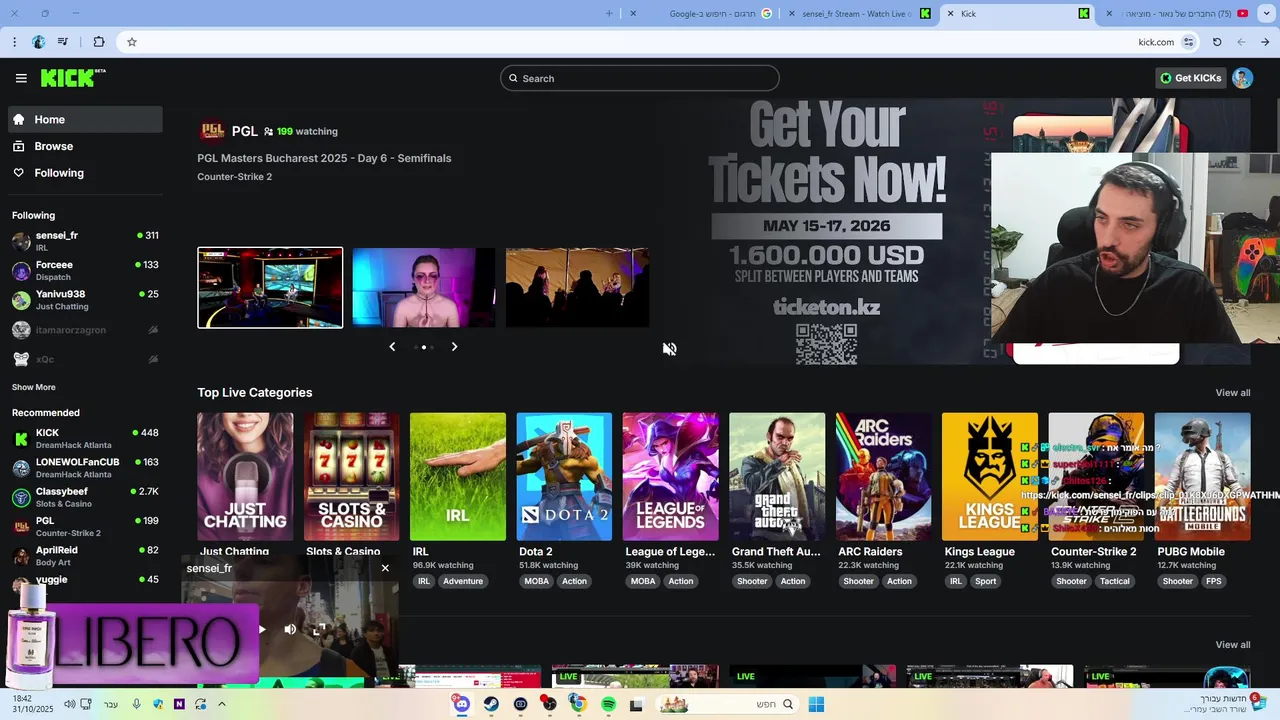Open the Windows Start menu
The height and width of the screenshot is (720, 1280).
pyautogui.click(x=816, y=704)
